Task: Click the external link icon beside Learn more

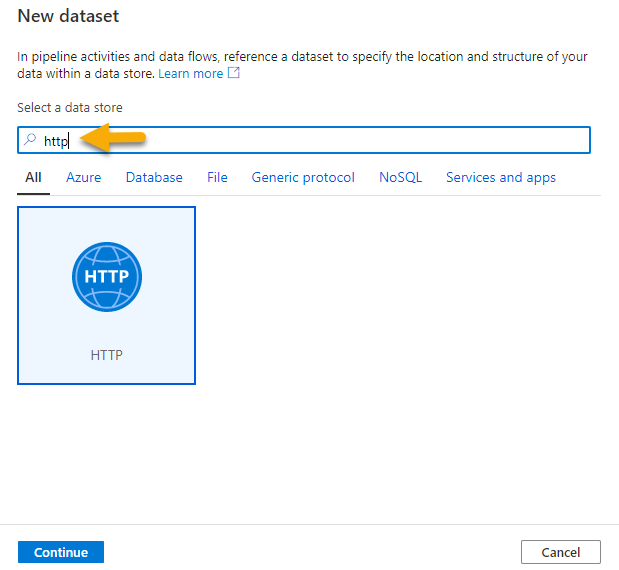Action: click(234, 74)
